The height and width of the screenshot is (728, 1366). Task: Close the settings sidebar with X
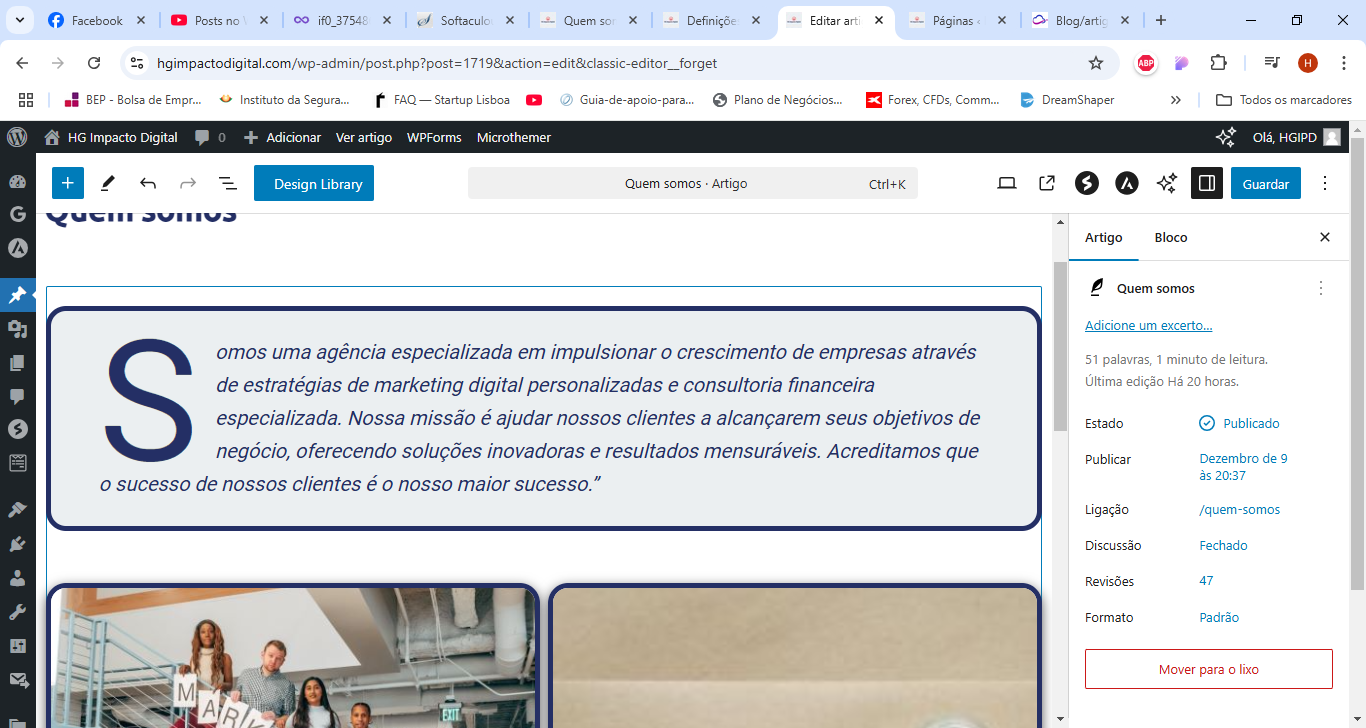click(x=1325, y=237)
